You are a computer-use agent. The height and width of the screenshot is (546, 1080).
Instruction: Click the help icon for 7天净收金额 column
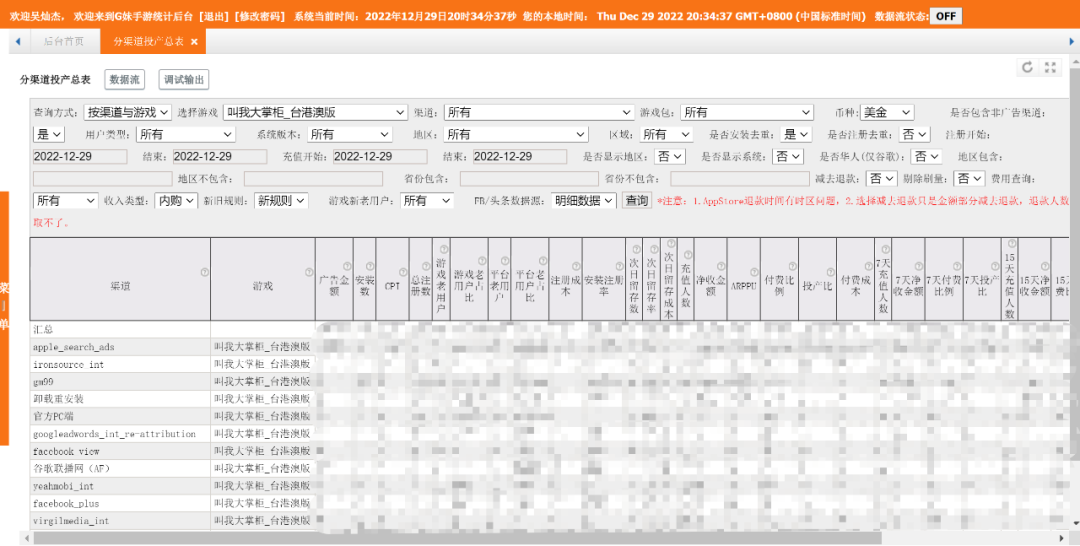[919, 266]
